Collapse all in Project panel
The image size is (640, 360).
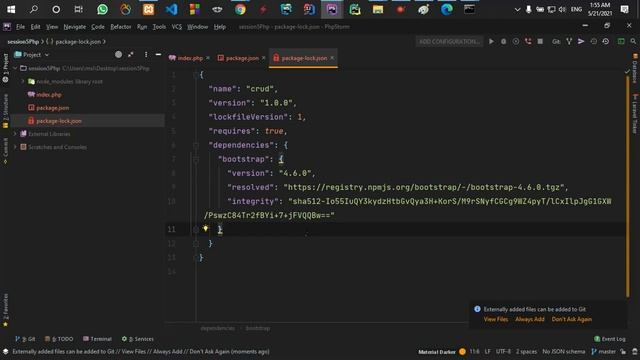point(131,54)
